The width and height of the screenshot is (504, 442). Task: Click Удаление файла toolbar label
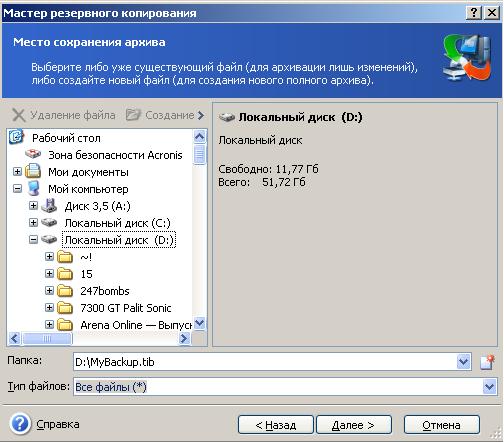point(73,115)
